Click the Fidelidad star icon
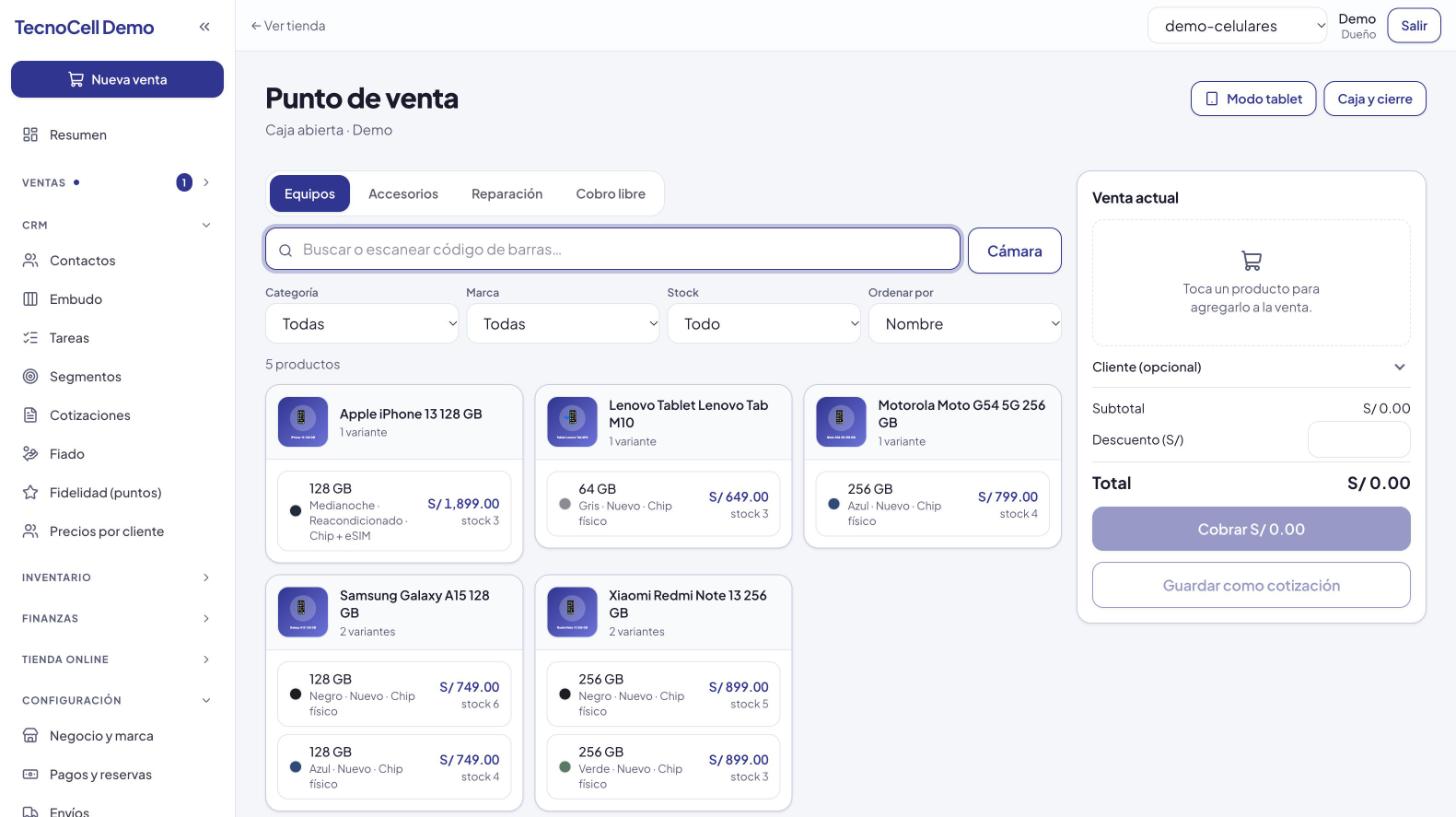 pyautogui.click(x=30, y=493)
